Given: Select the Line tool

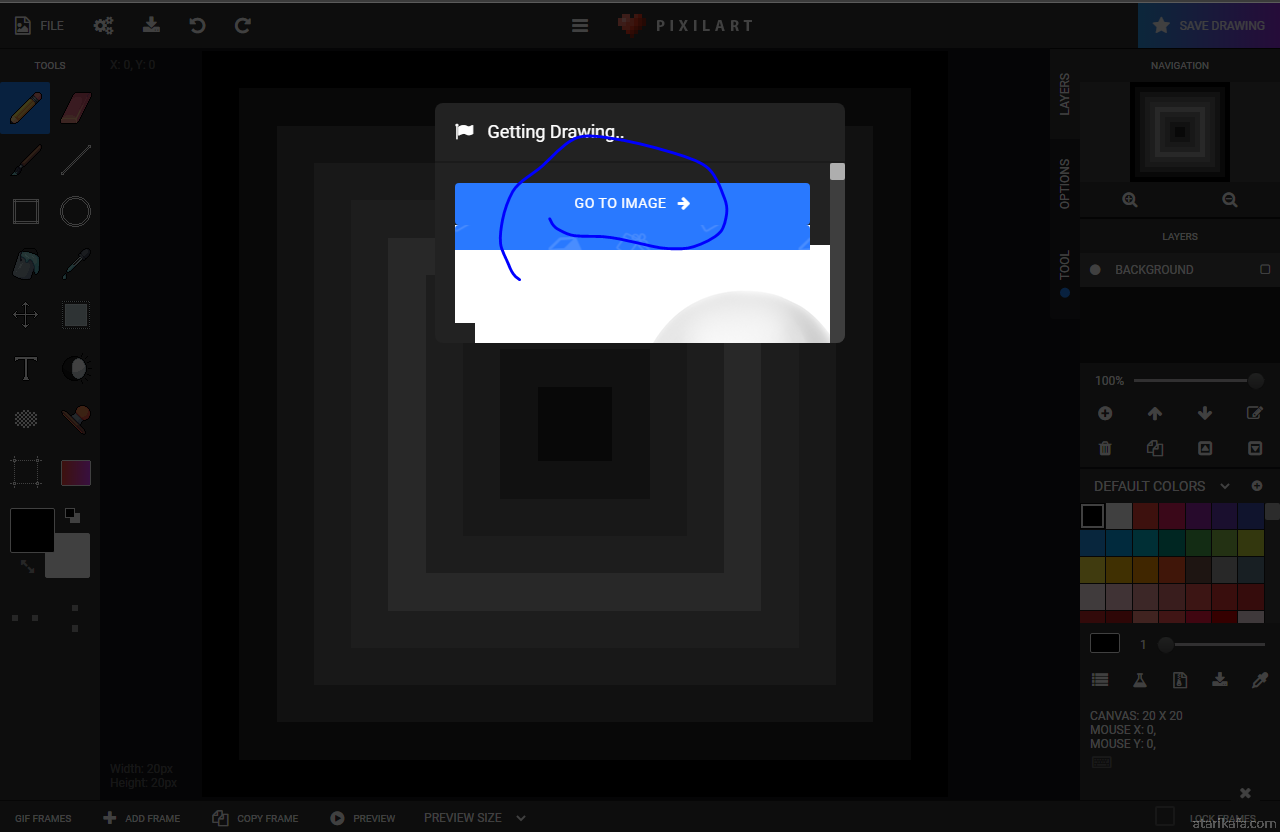Looking at the screenshot, I should [76, 160].
